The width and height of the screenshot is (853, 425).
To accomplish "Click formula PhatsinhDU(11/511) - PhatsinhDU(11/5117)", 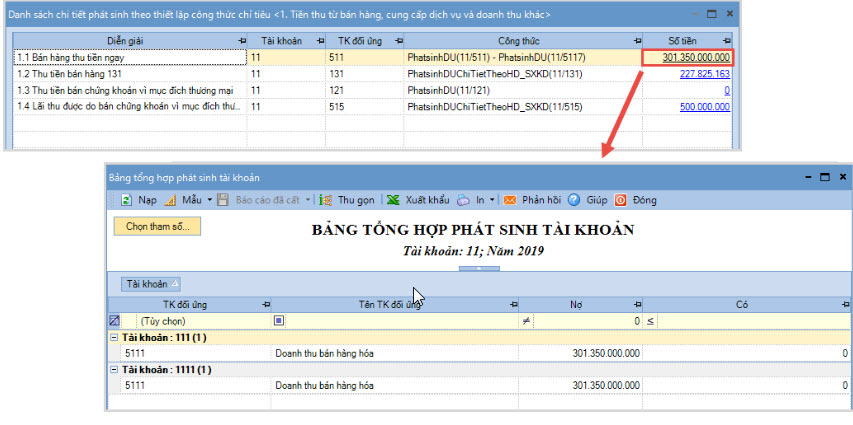I will tap(496, 57).
